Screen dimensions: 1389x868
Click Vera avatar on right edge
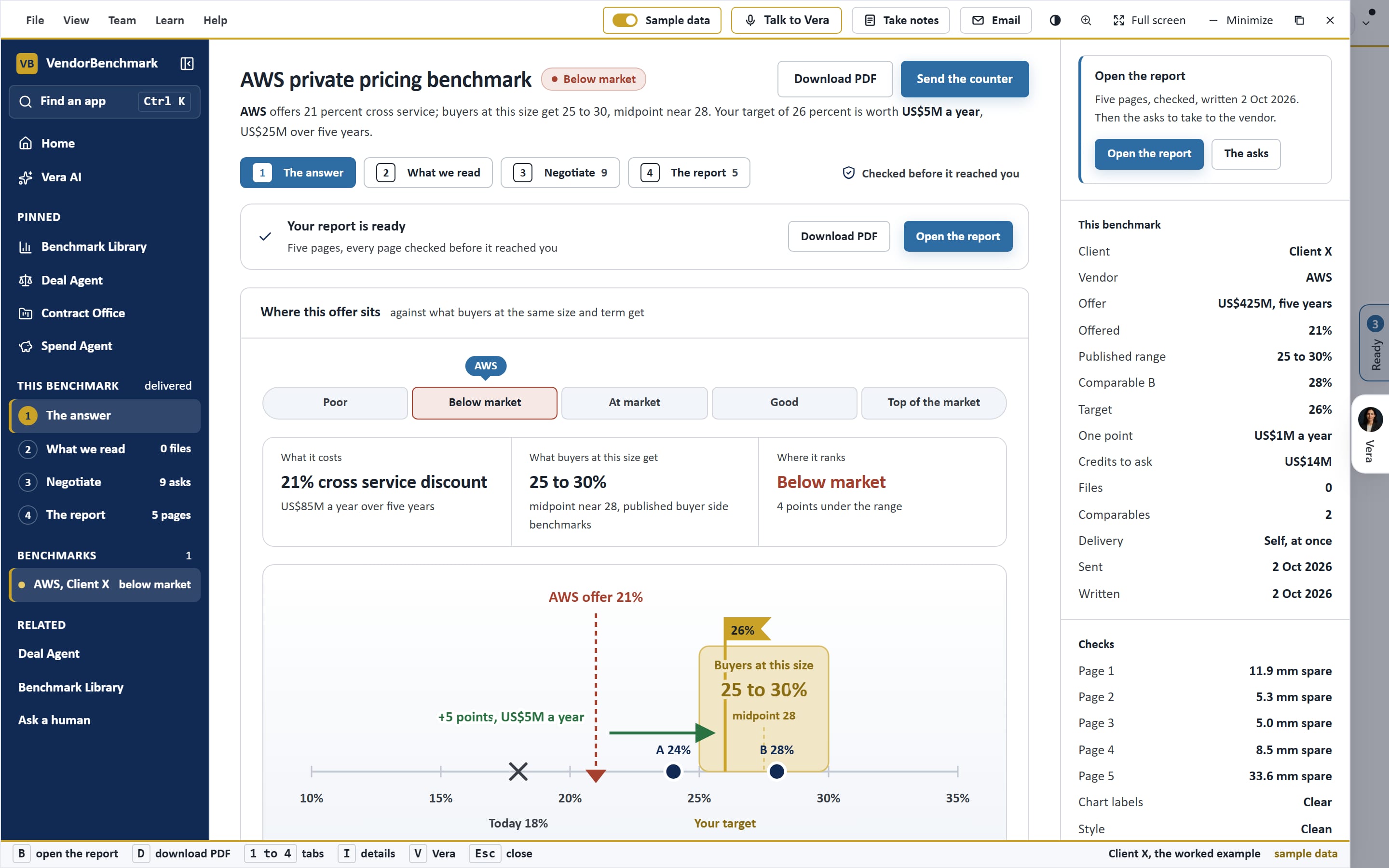1370,419
